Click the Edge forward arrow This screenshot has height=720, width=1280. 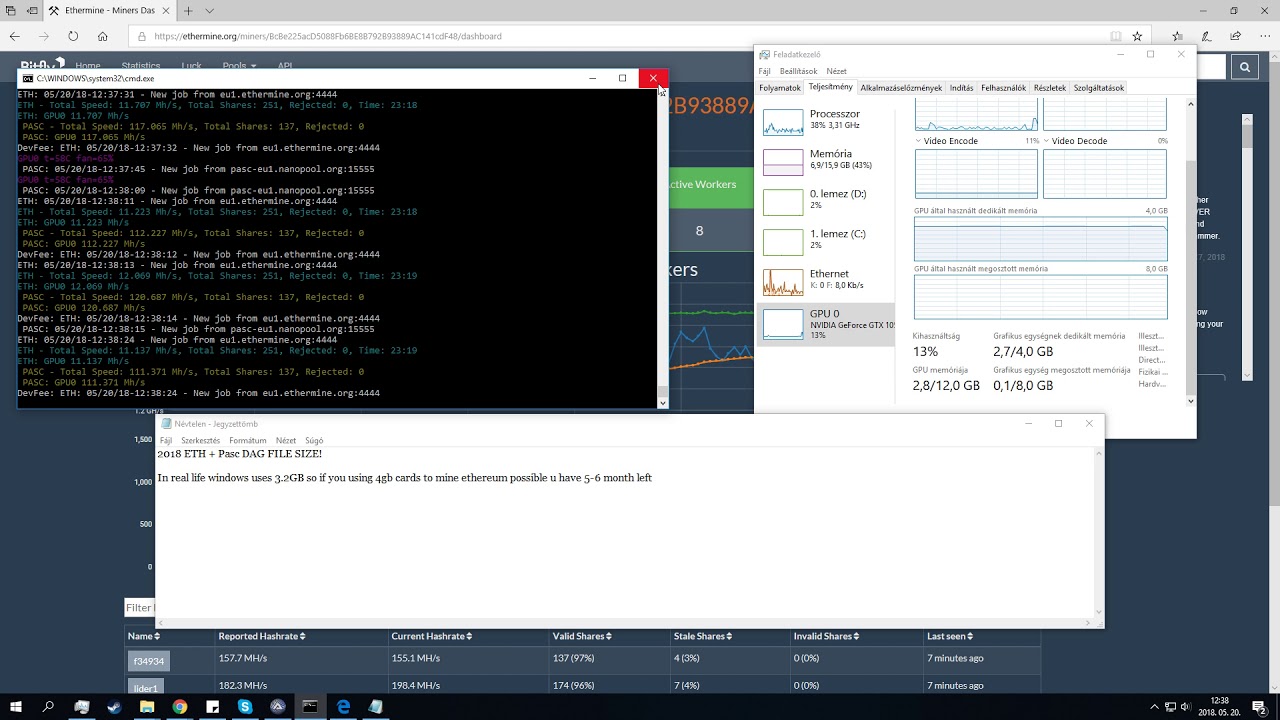44,36
